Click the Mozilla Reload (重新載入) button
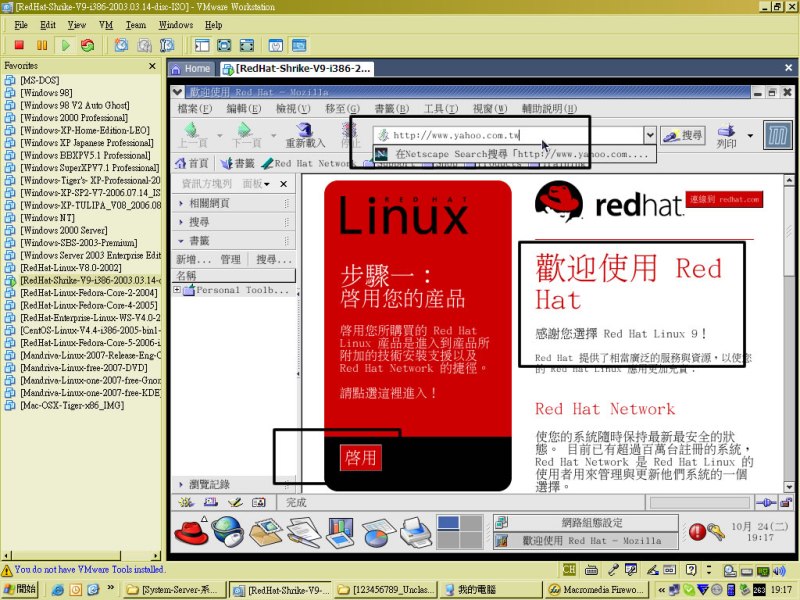800x600 pixels. click(305, 136)
